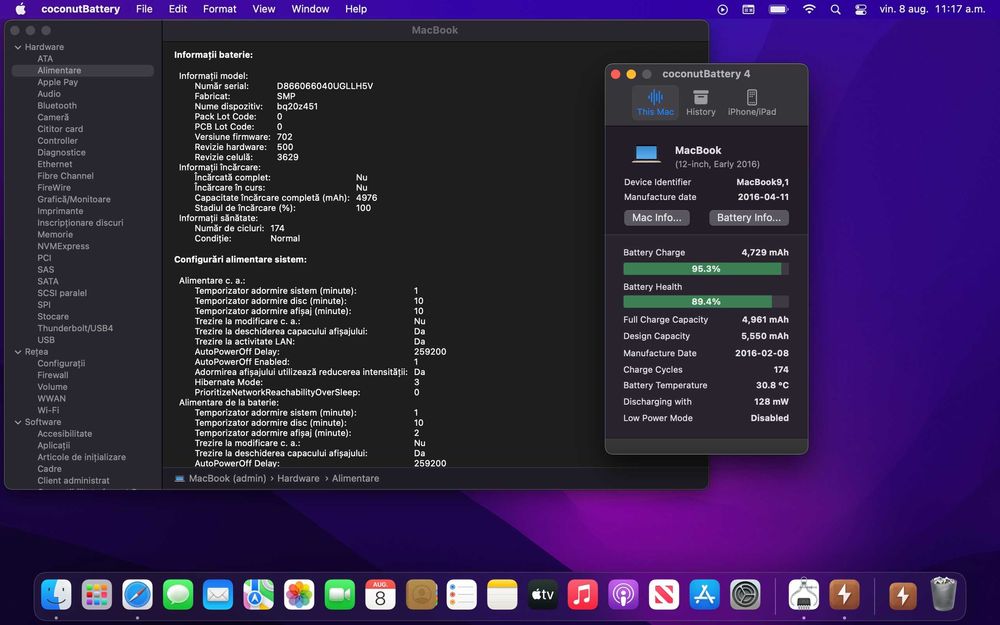Select ATA in the Hardware list
This screenshot has height=625, width=1000.
click(45, 59)
